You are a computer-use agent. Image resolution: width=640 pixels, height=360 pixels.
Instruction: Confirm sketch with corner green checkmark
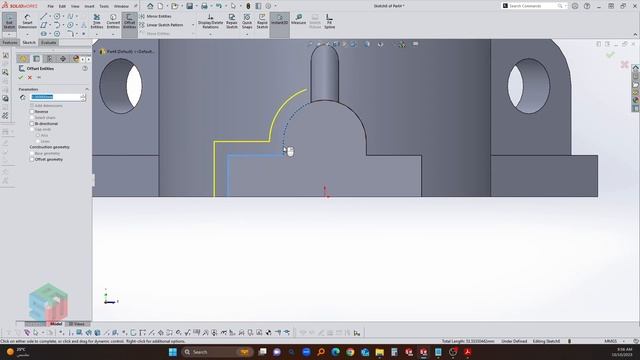click(x=610, y=55)
